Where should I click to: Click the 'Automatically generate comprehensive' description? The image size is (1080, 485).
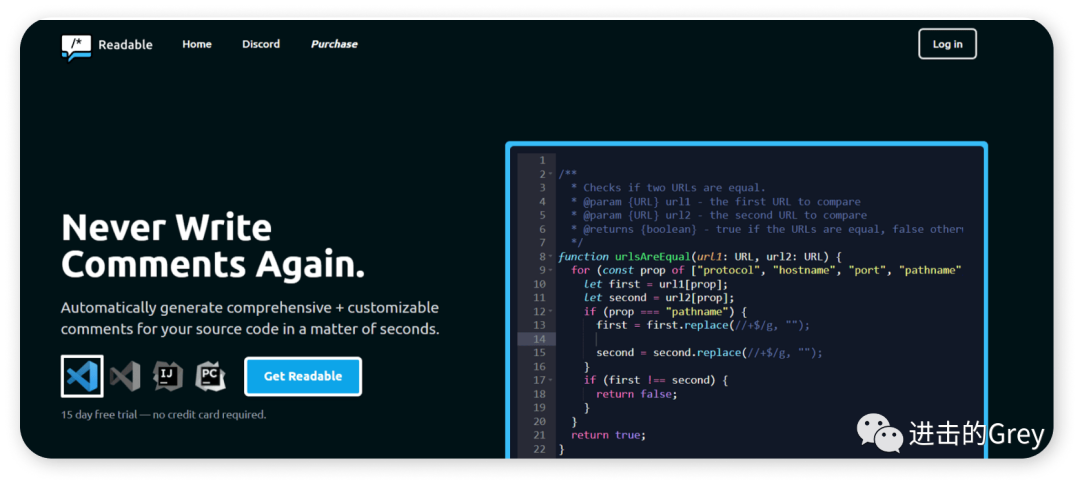click(x=250, y=318)
